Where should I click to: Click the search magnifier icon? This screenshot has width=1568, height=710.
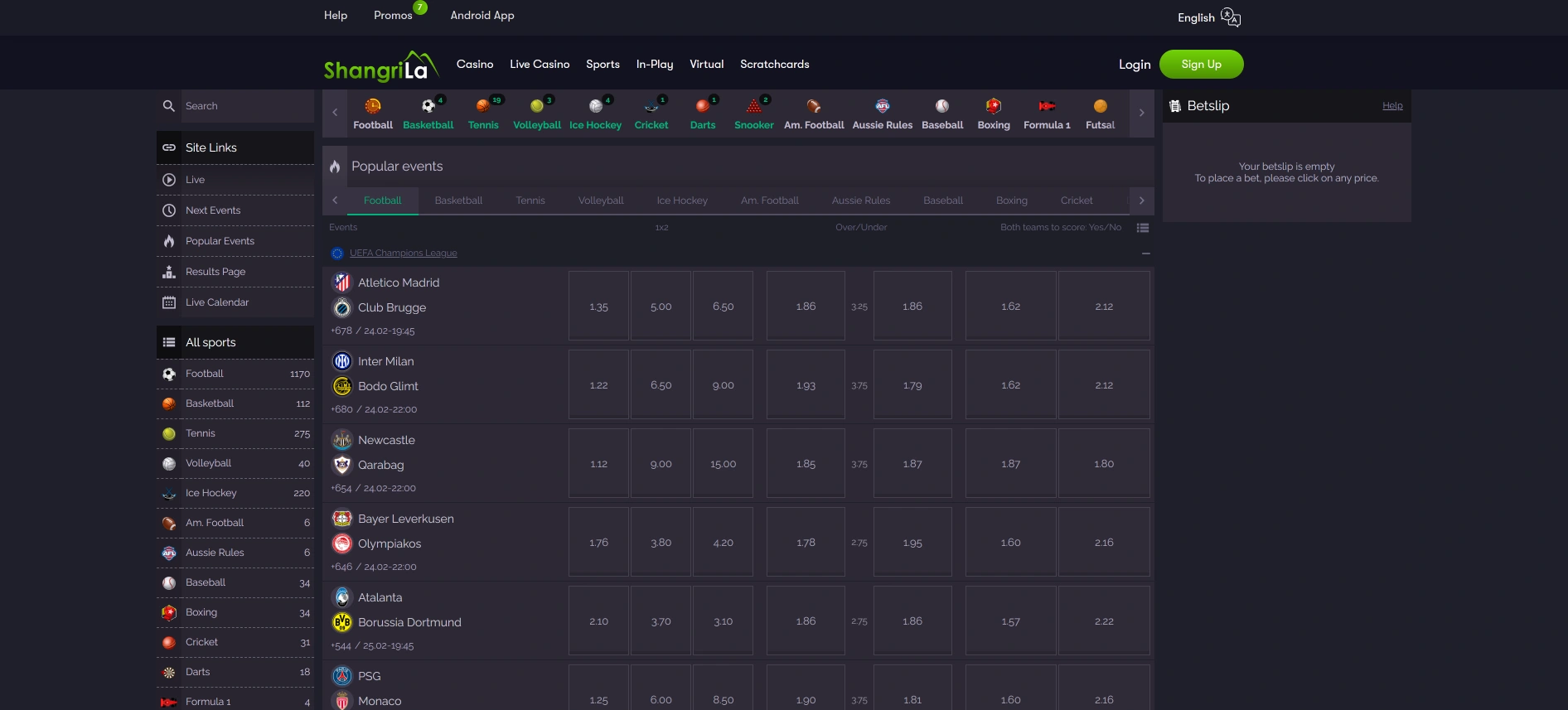169,106
